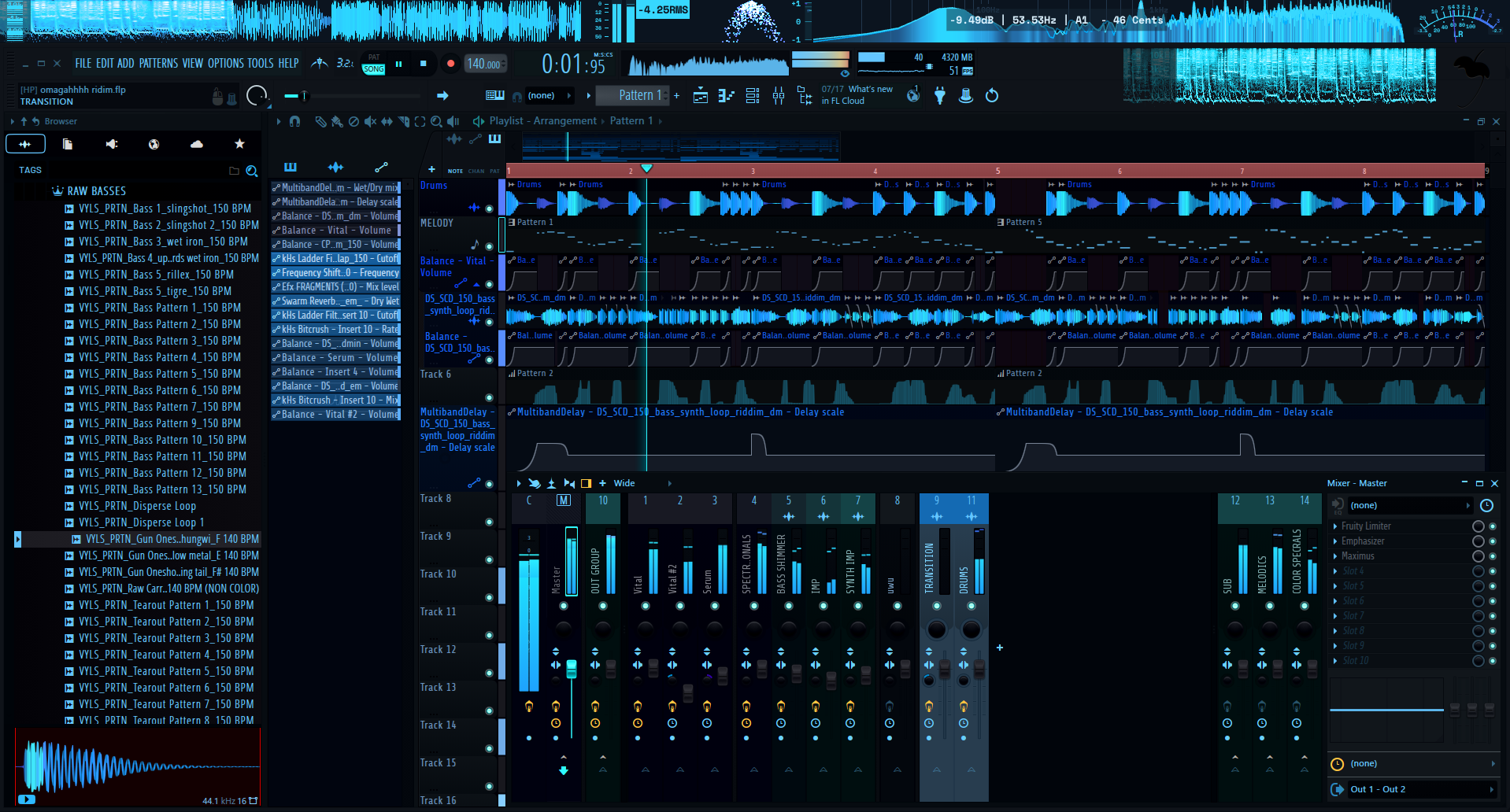The width and height of the screenshot is (1510, 812).
Task: Click the TRANSITION mixer track fader
Action: (945, 670)
